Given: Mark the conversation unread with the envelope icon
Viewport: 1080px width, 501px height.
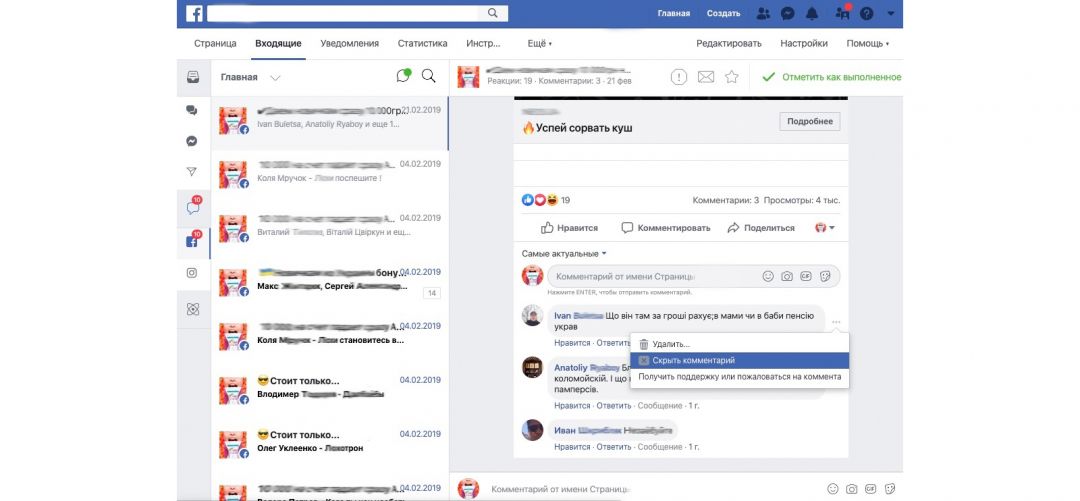Looking at the screenshot, I should click(706, 77).
